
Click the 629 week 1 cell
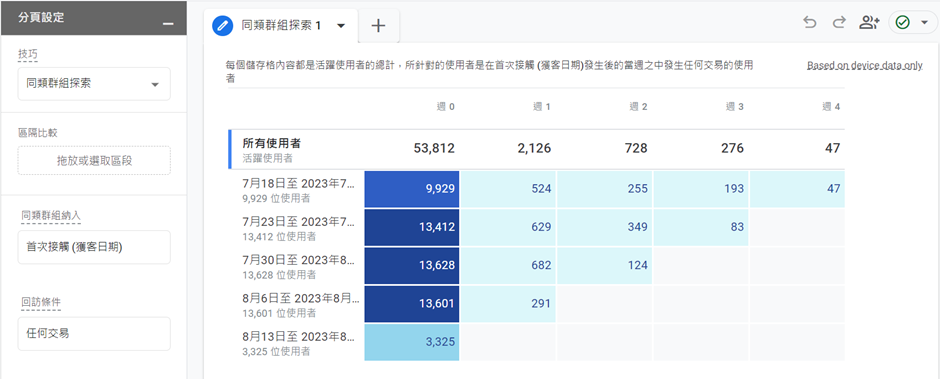(x=508, y=227)
